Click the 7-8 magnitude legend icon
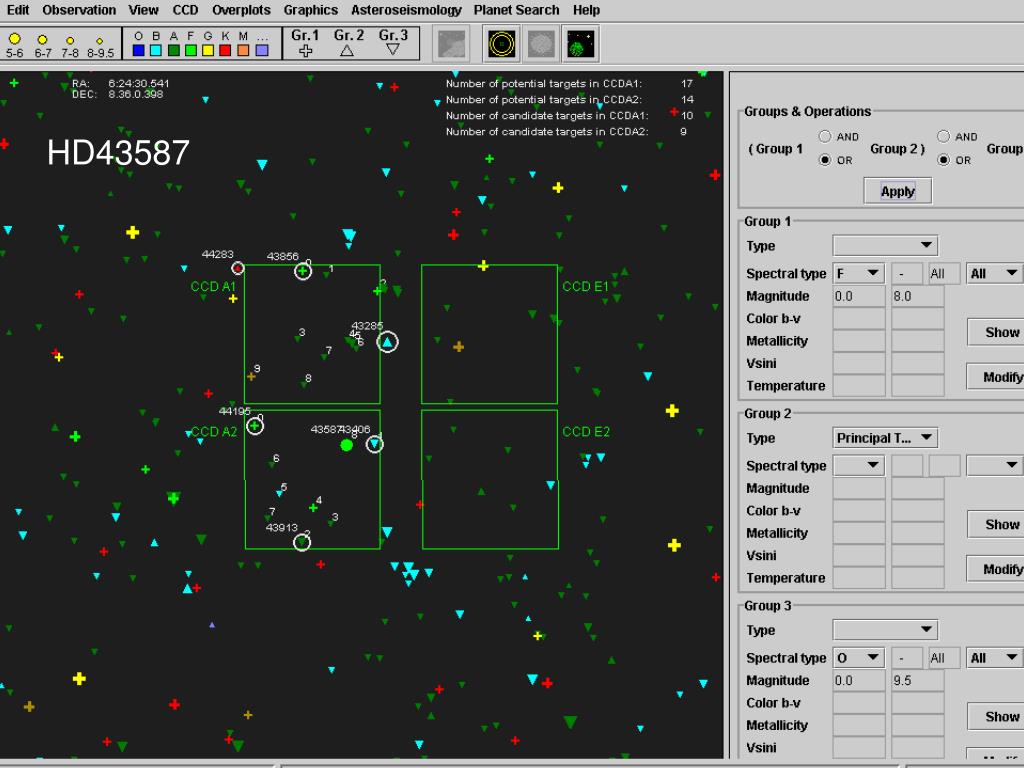 pyautogui.click(x=71, y=40)
